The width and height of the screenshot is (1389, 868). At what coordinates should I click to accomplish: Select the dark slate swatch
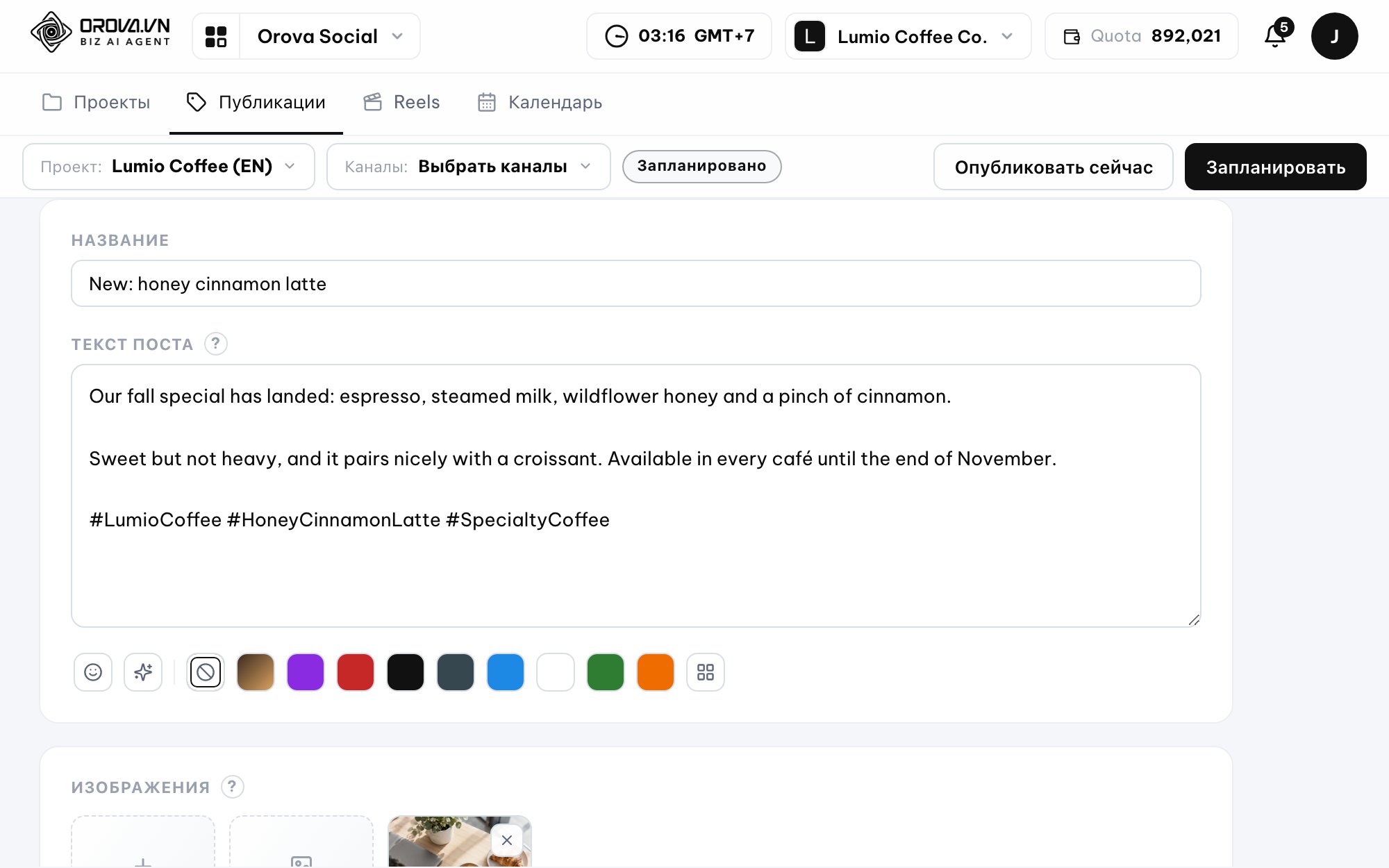[x=456, y=672]
